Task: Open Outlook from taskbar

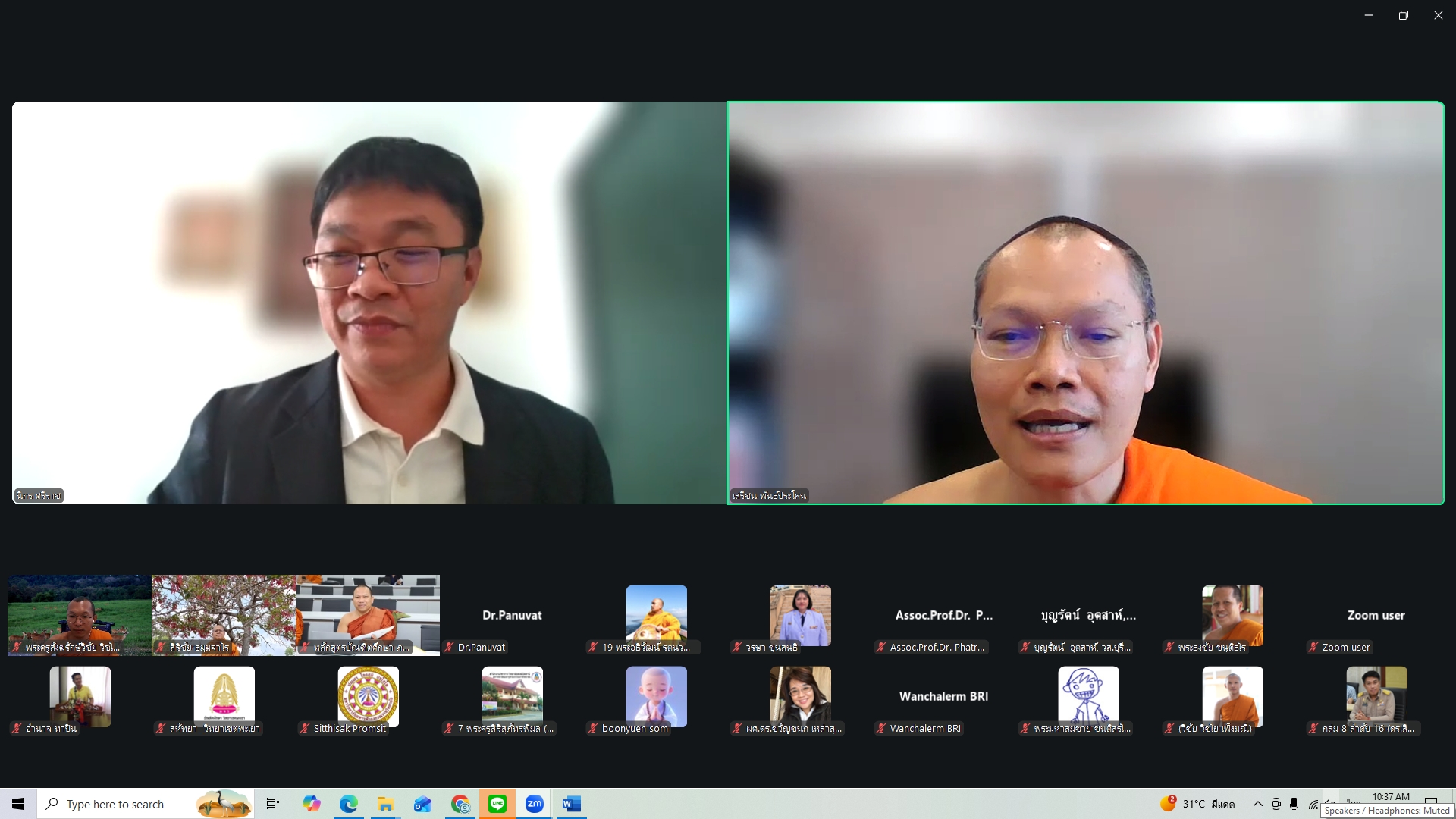Action: 422,804
